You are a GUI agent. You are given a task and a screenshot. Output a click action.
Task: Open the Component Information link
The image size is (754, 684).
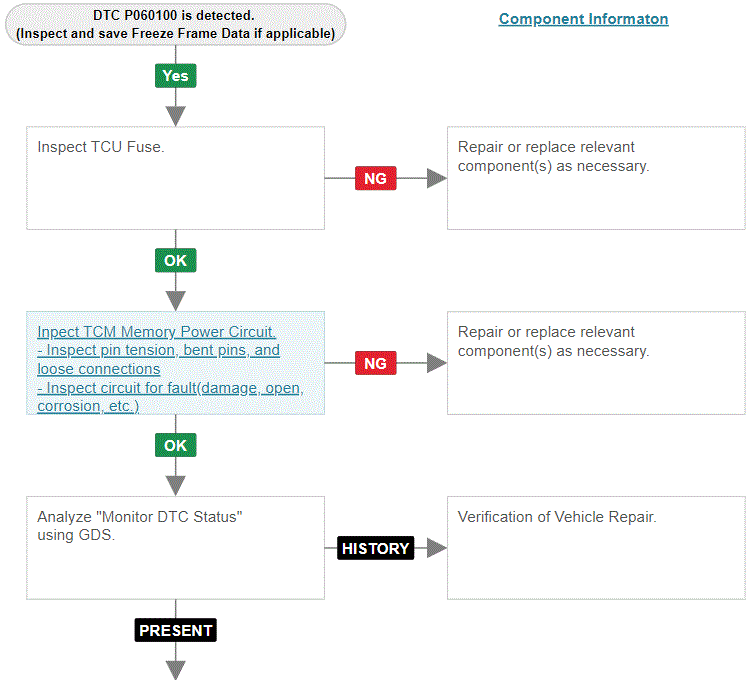tap(583, 19)
